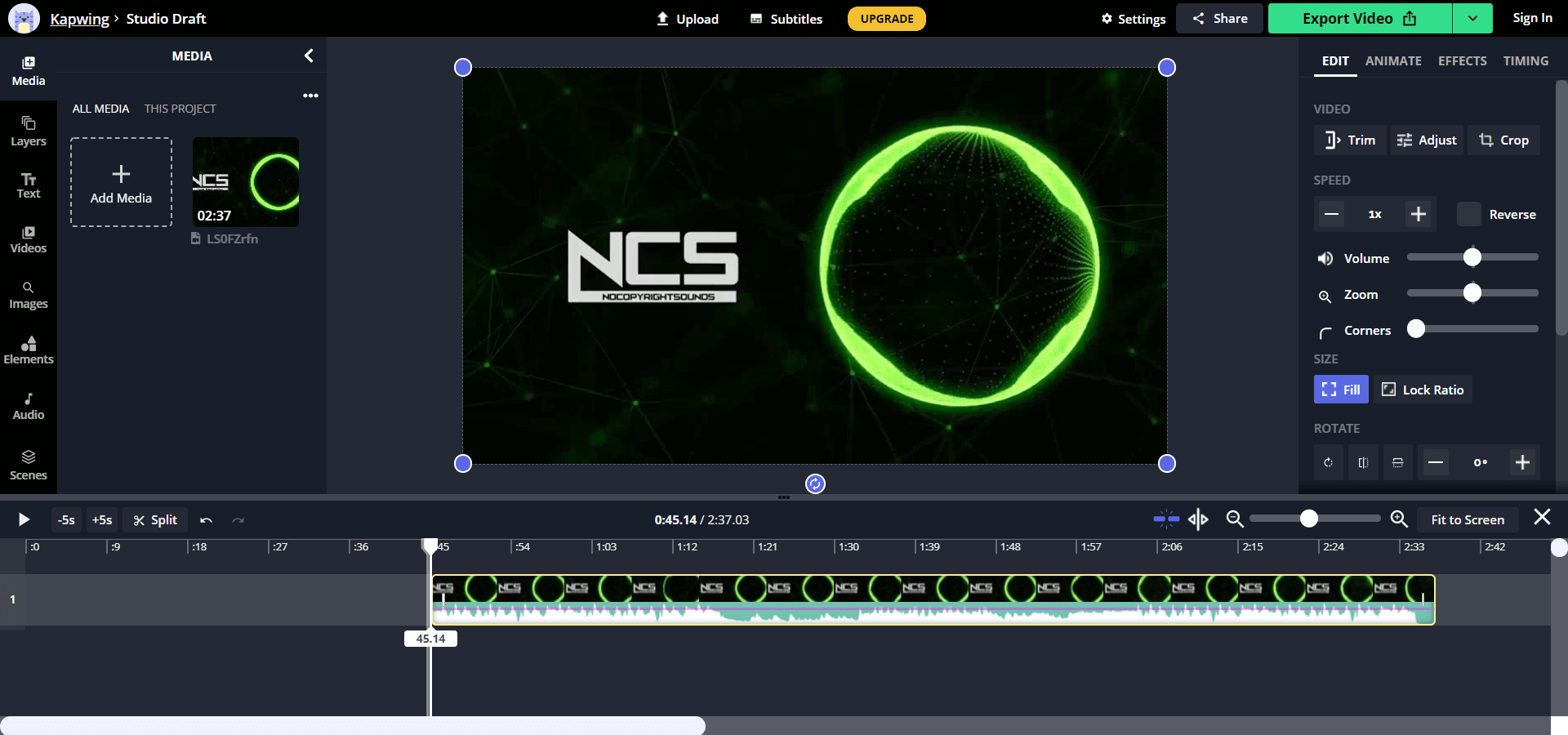Screen dimensions: 1568x735
Task: Undo the last action
Action: [x=206, y=519]
